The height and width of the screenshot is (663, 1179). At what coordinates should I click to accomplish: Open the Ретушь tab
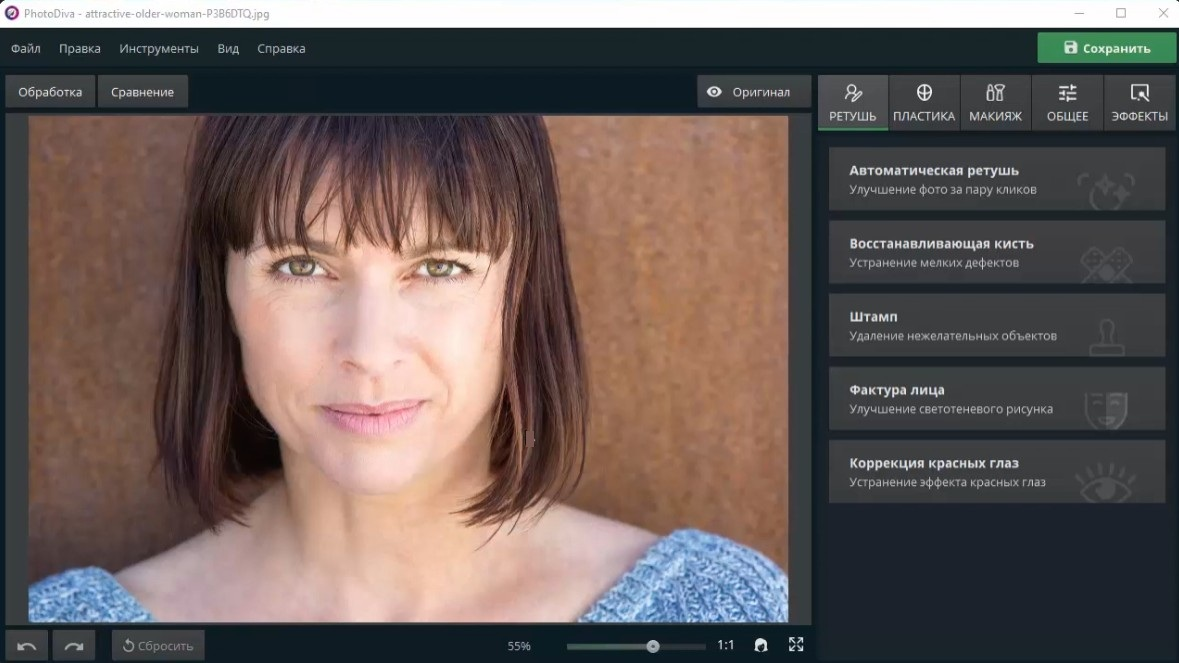853,103
